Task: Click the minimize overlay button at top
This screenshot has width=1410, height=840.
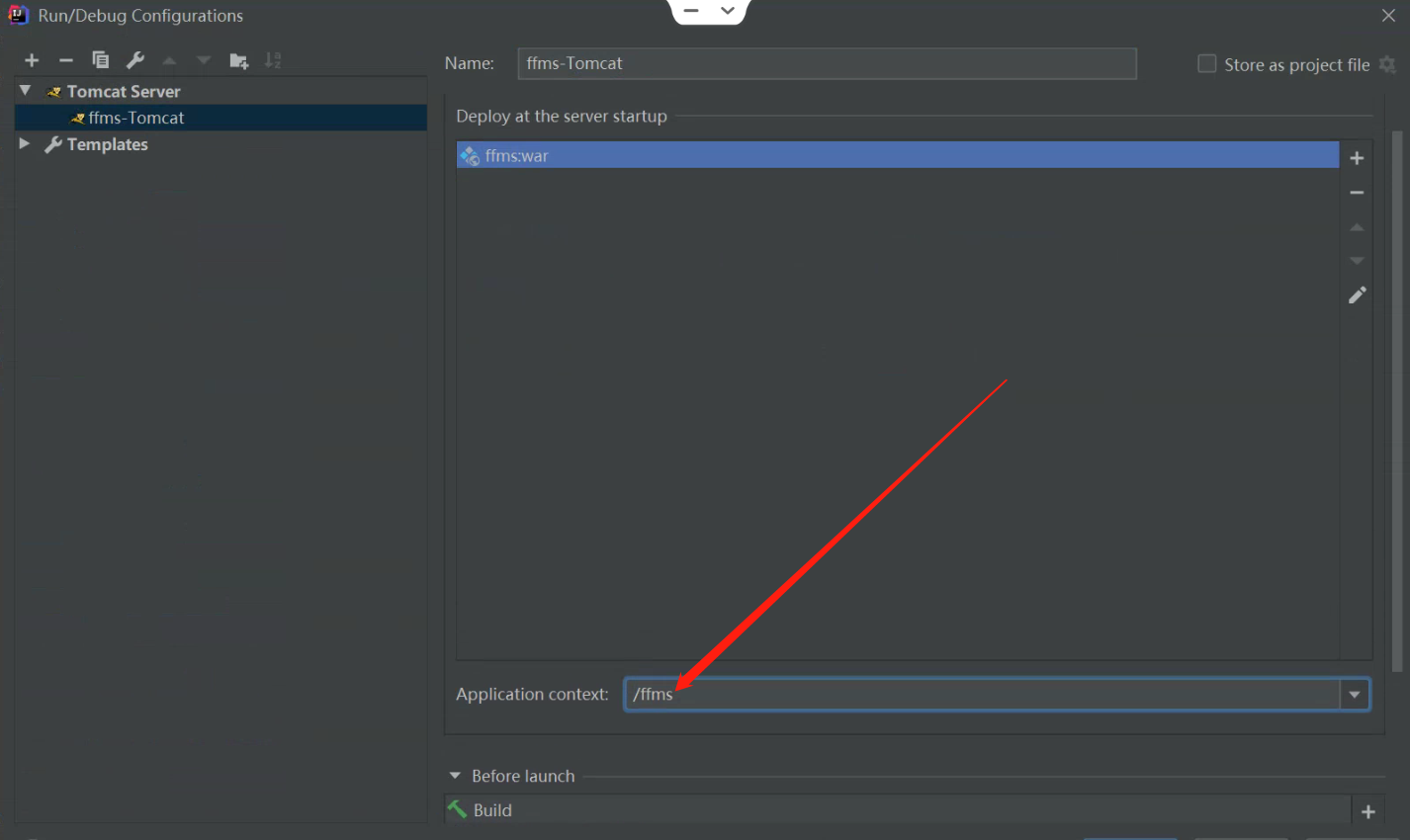Action: pos(691,11)
